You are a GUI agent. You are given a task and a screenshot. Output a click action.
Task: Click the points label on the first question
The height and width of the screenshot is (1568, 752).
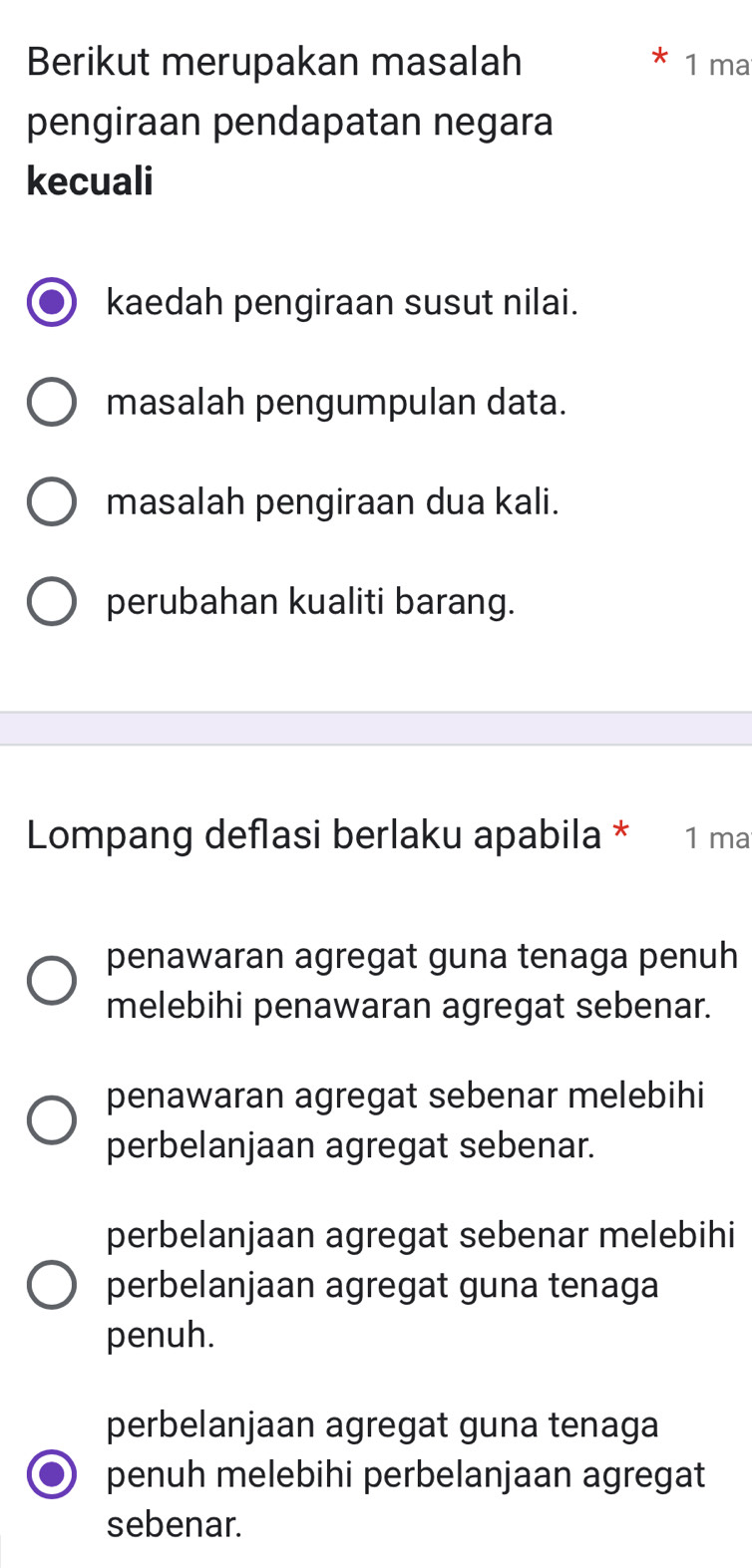click(716, 66)
